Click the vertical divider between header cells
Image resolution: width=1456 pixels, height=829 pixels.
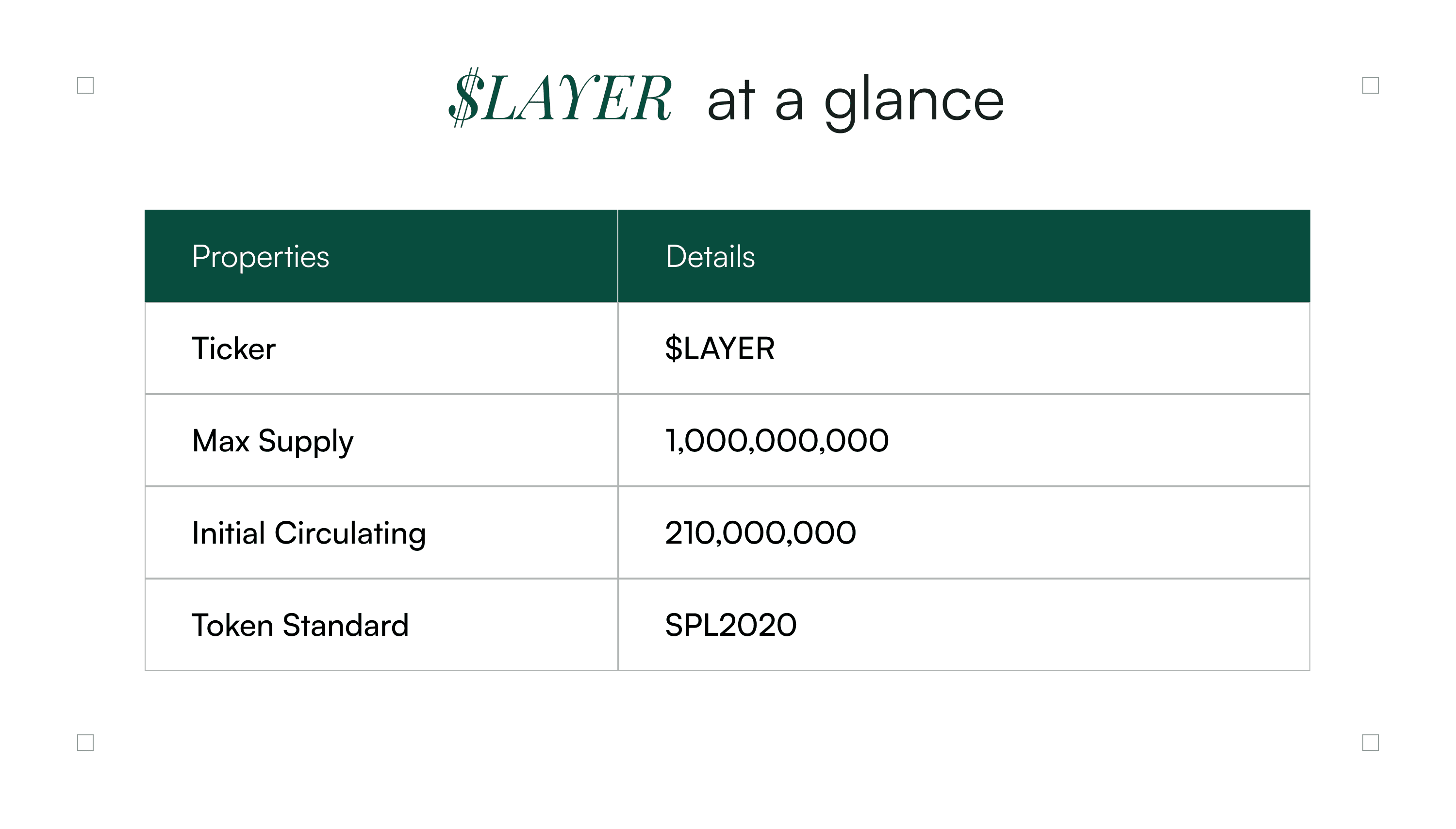coord(617,256)
